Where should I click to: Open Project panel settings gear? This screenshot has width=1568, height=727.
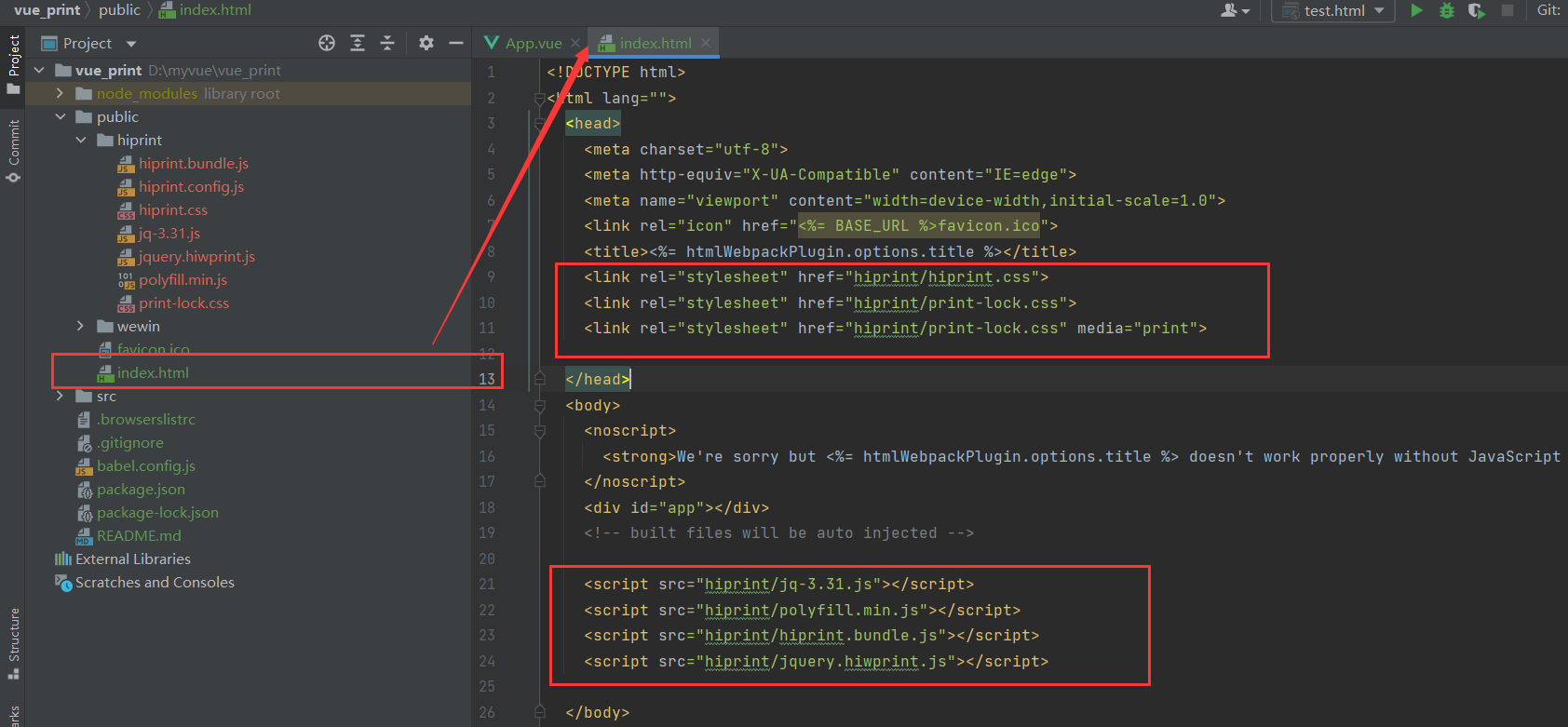pos(426,43)
